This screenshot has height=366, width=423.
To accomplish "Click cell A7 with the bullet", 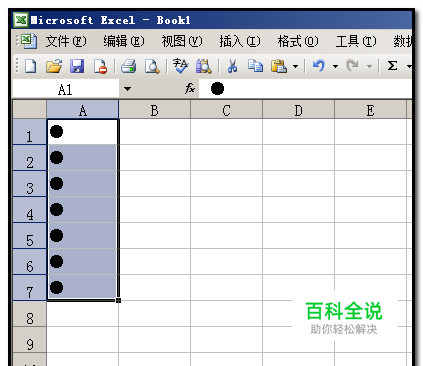I will 83,287.
